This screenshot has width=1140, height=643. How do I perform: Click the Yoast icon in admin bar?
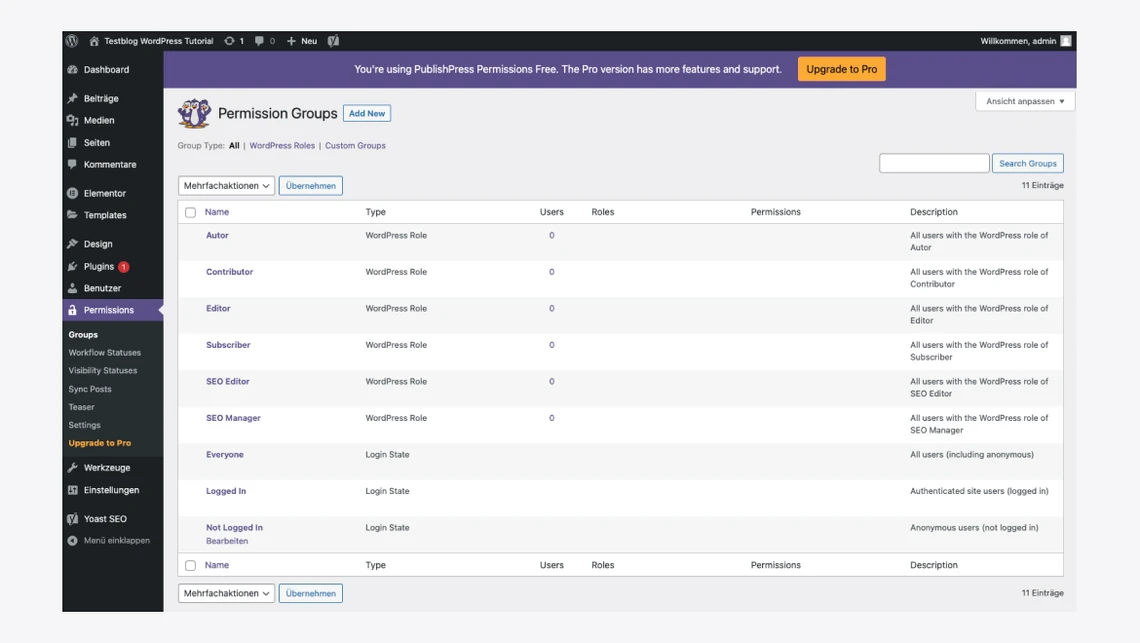[x=333, y=41]
